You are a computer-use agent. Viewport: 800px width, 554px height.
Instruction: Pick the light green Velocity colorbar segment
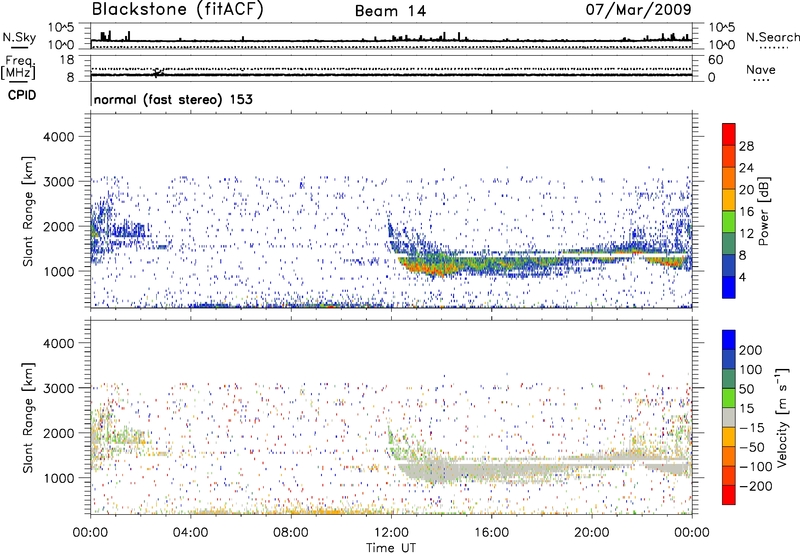coord(729,399)
